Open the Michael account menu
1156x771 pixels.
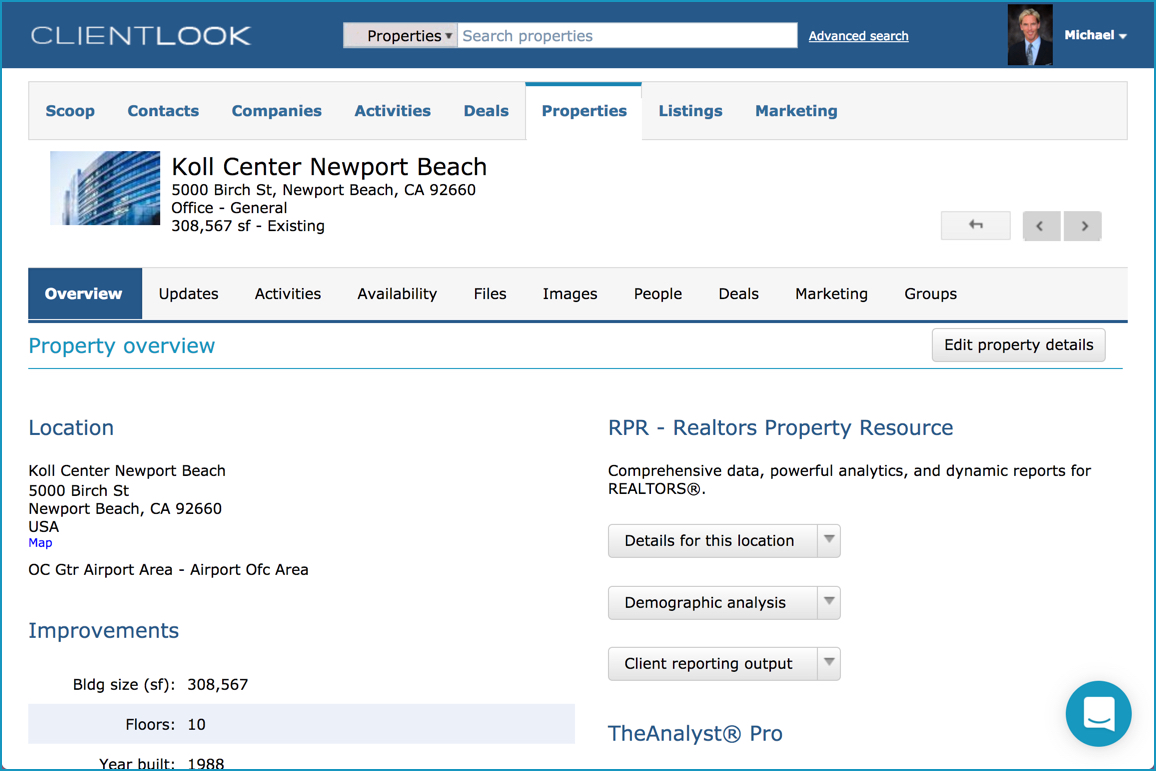(x=1095, y=34)
